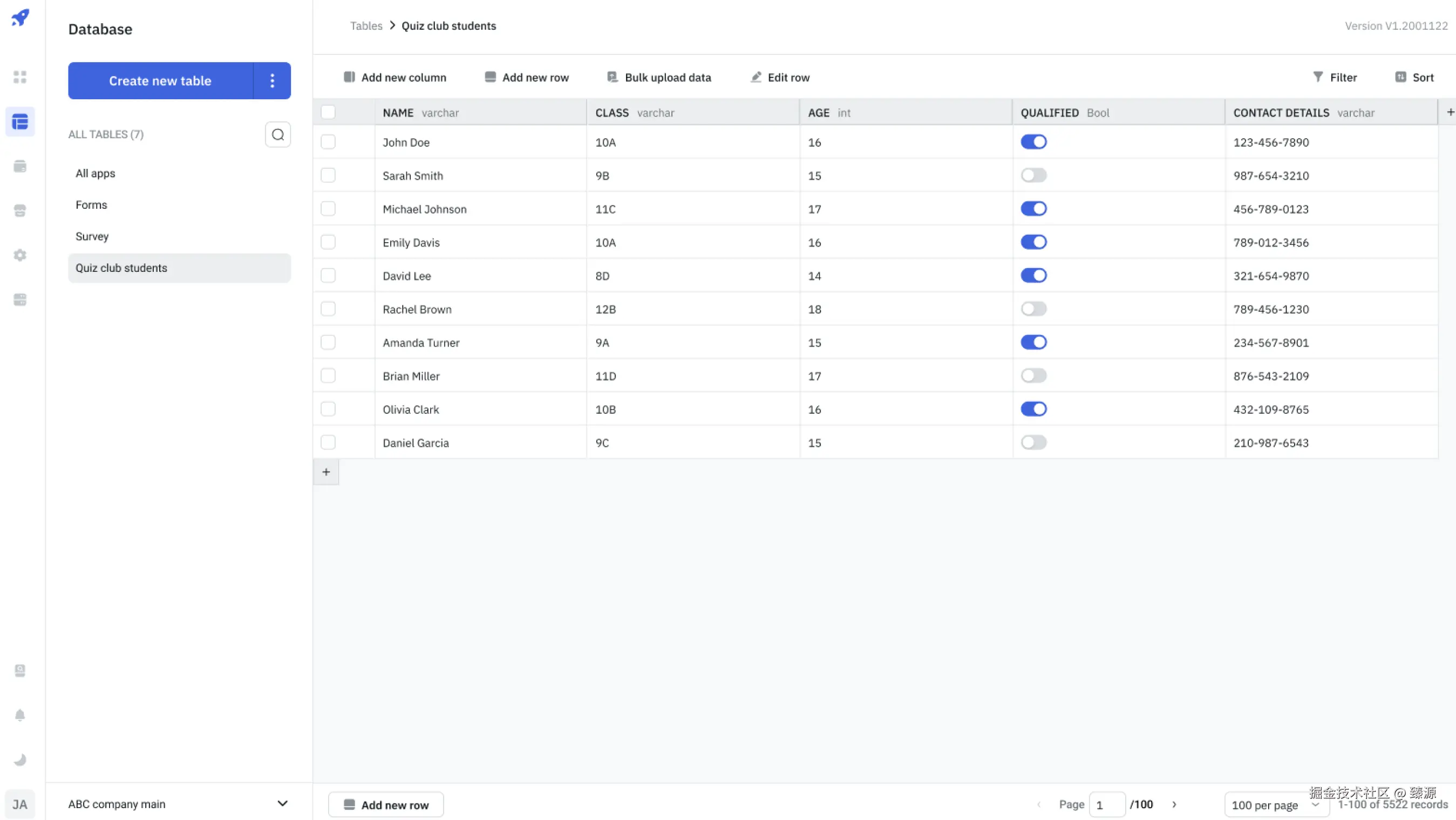Viewport: 1456px width, 820px height.
Task: Check the row checkbox for David Lee
Action: click(328, 276)
